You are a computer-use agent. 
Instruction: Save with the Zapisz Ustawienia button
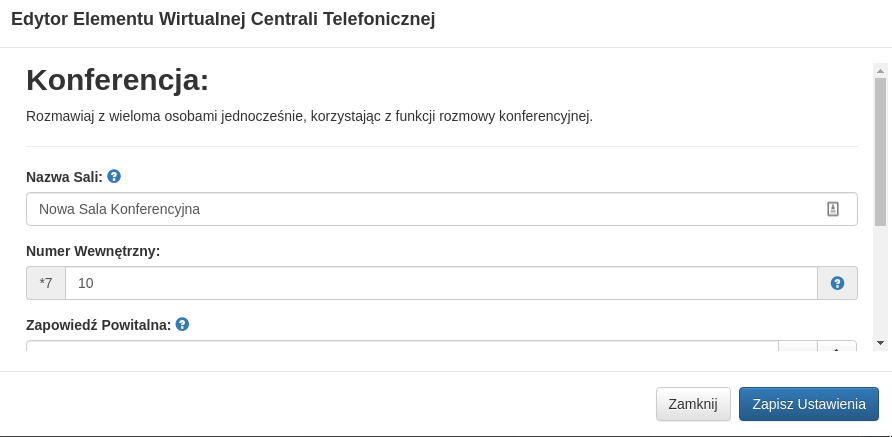point(808,404)
